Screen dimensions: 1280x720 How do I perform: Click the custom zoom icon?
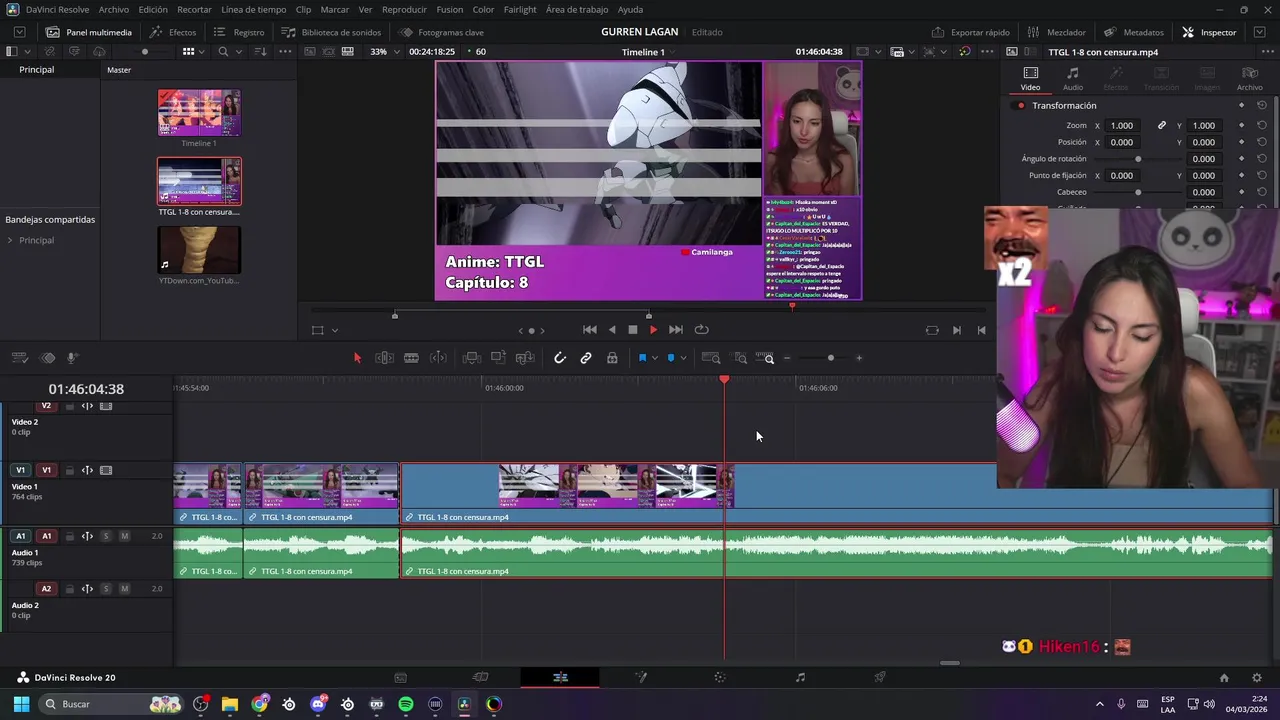tap(766, 358)
